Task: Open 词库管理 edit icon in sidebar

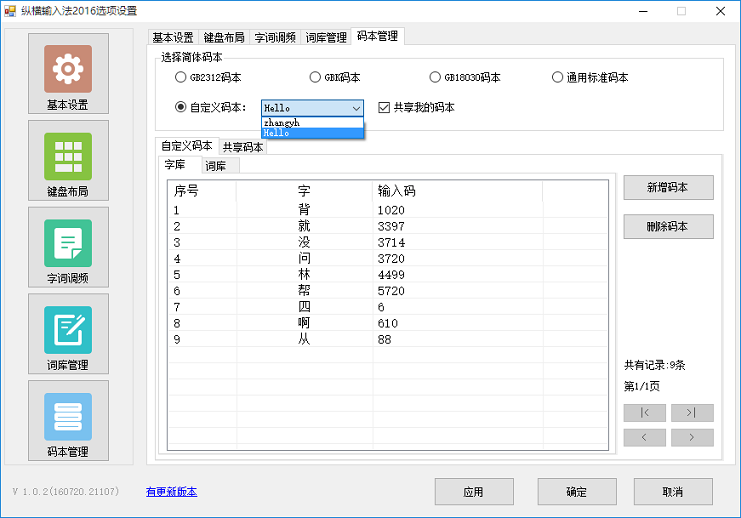Action: point(68,330)
